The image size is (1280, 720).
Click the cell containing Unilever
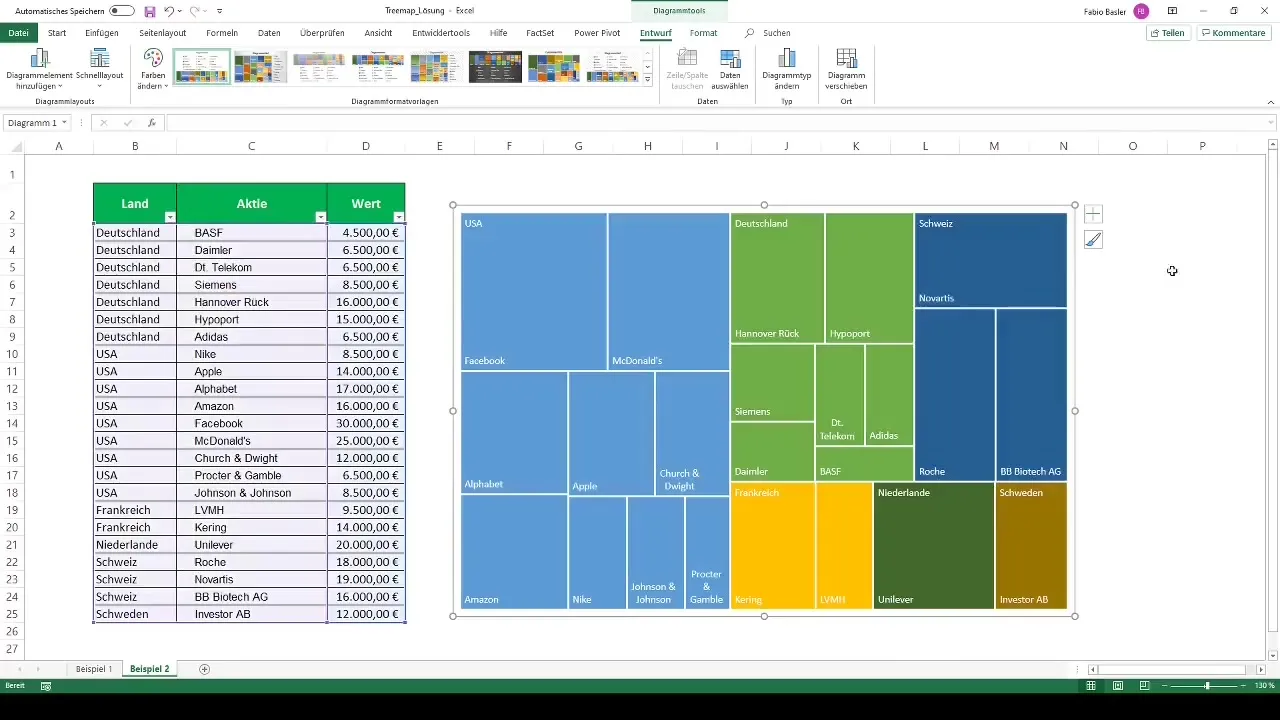(x=252, y=545)
